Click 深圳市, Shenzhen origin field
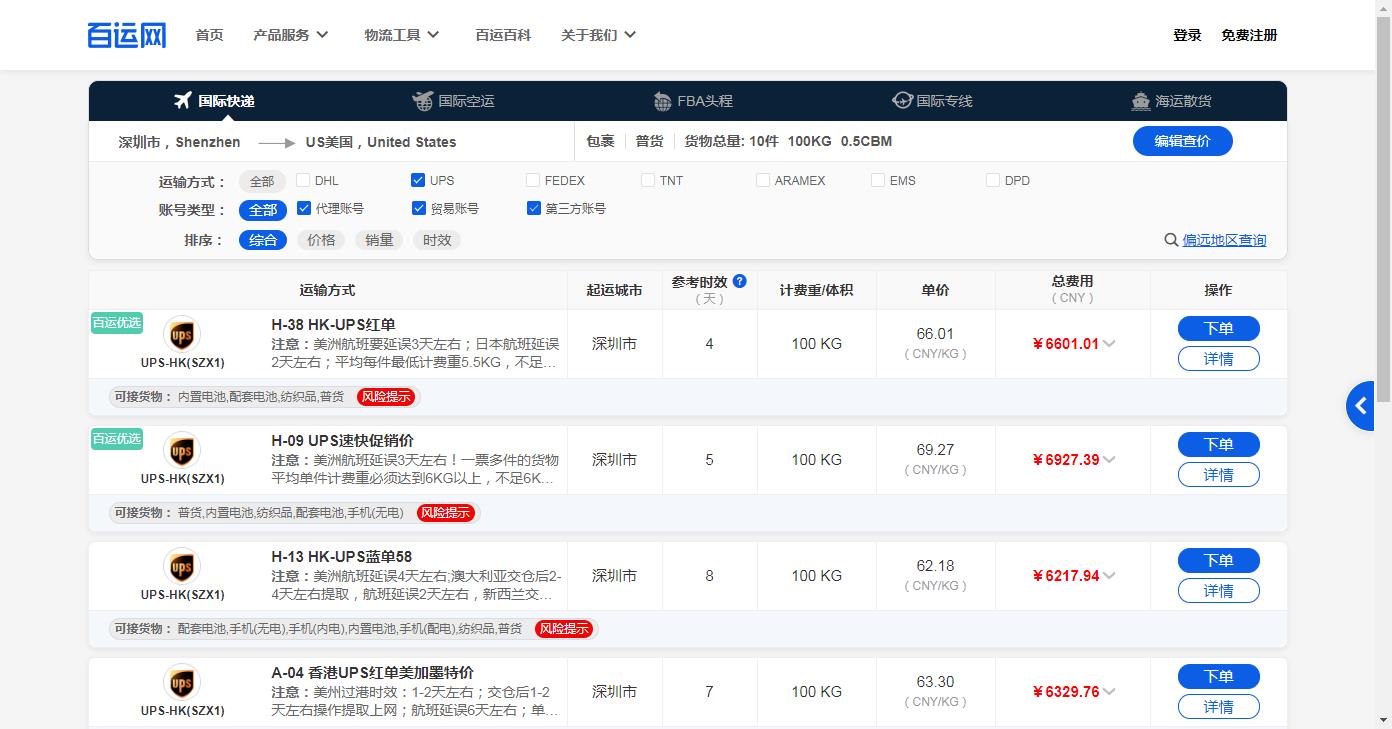 179,142
